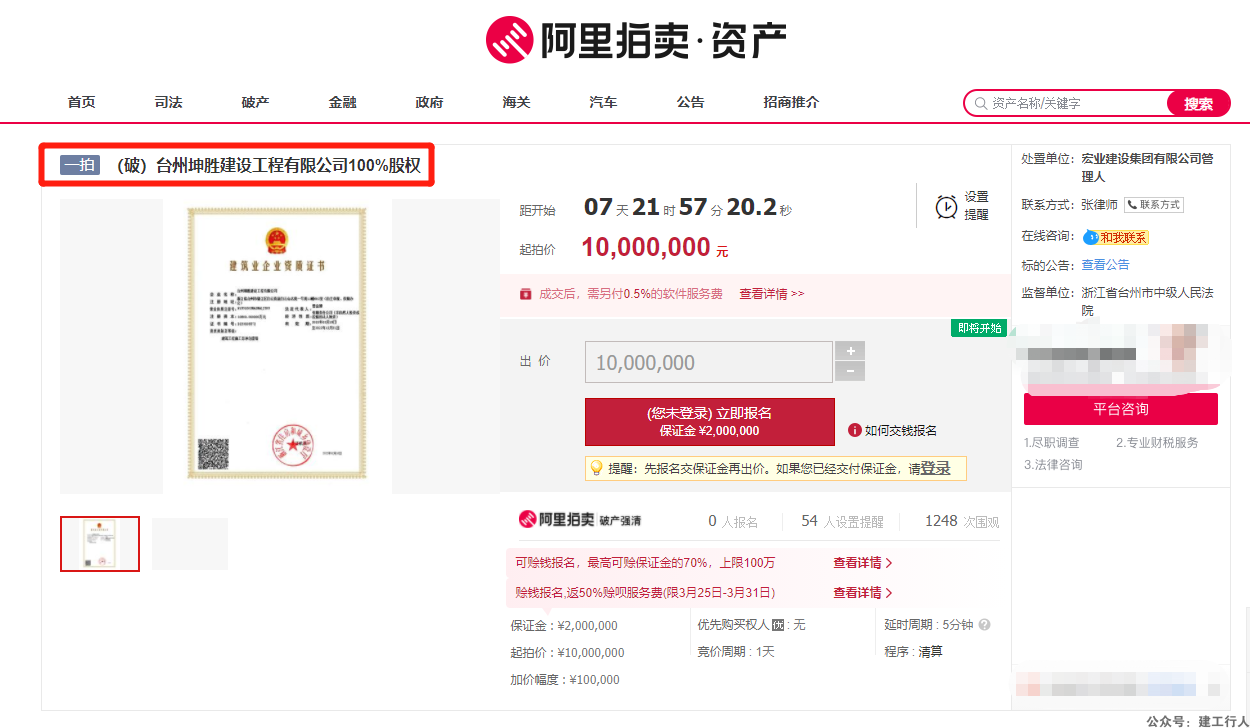Open the 海关 nav item
This screenshot has width=1250, height=728.
click(x=517, y=102)
